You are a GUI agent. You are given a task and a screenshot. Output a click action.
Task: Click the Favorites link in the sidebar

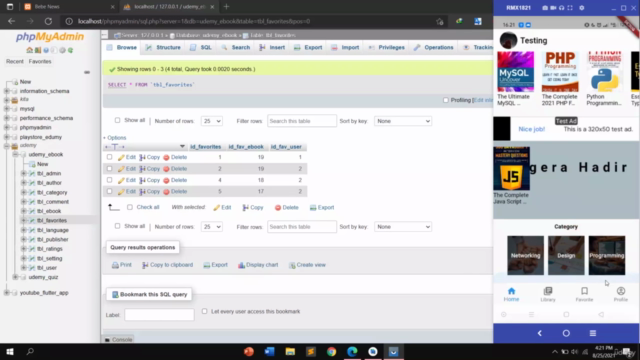coord(40,61)
